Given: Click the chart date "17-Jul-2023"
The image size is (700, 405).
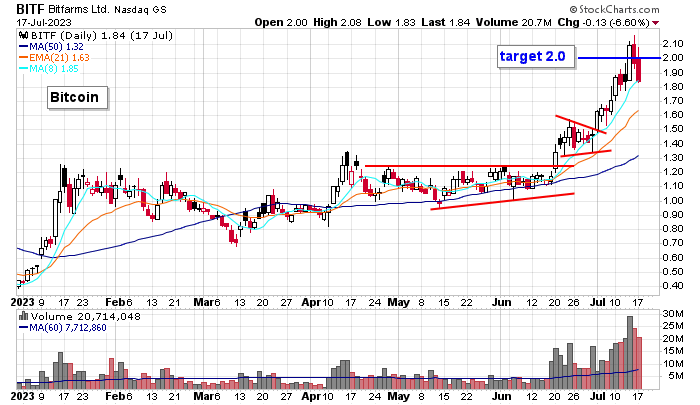Looking at the screenshot, I should (x=44, y=22).
